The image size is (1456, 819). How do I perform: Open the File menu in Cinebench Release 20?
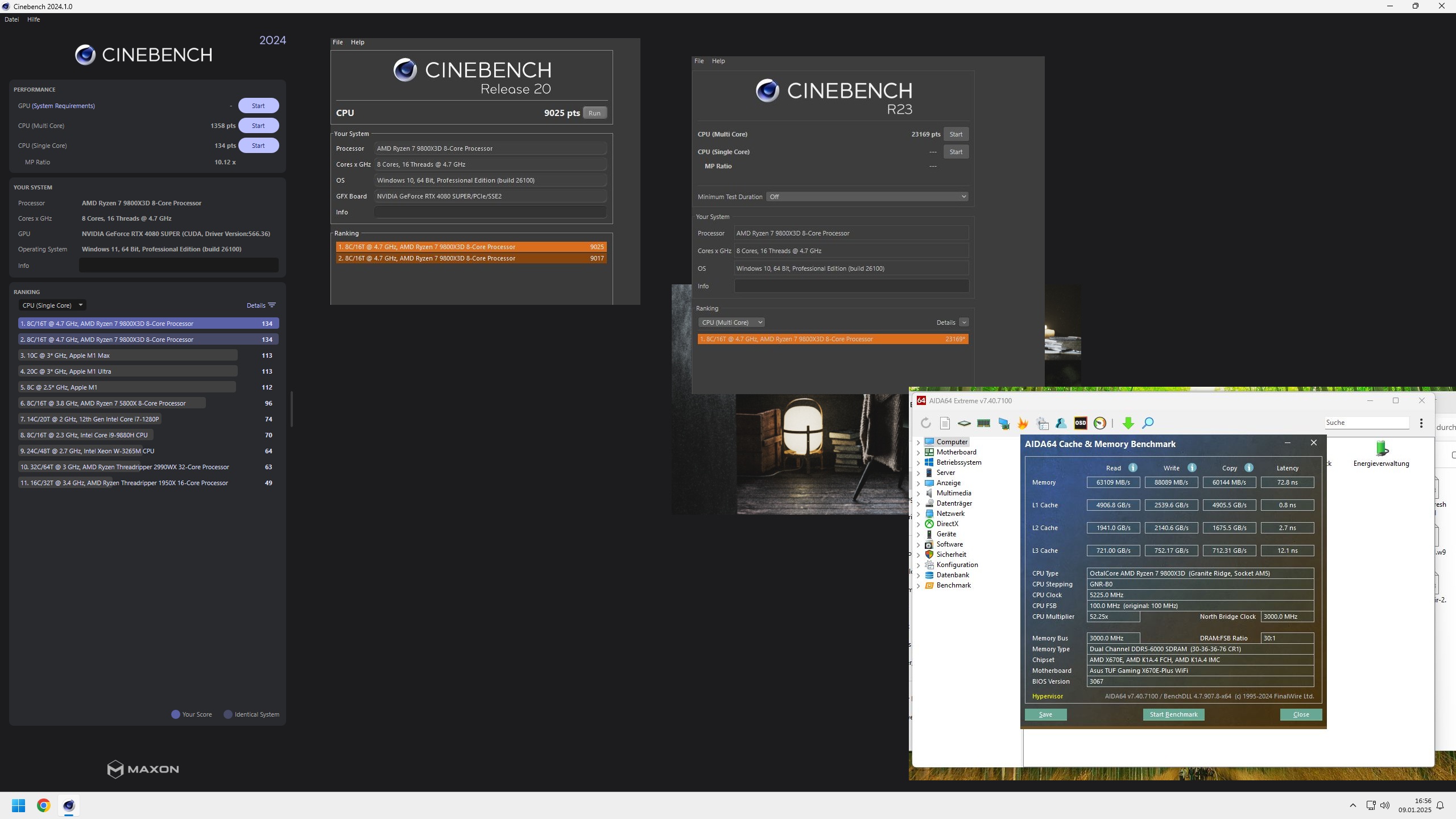coord(338,42)
